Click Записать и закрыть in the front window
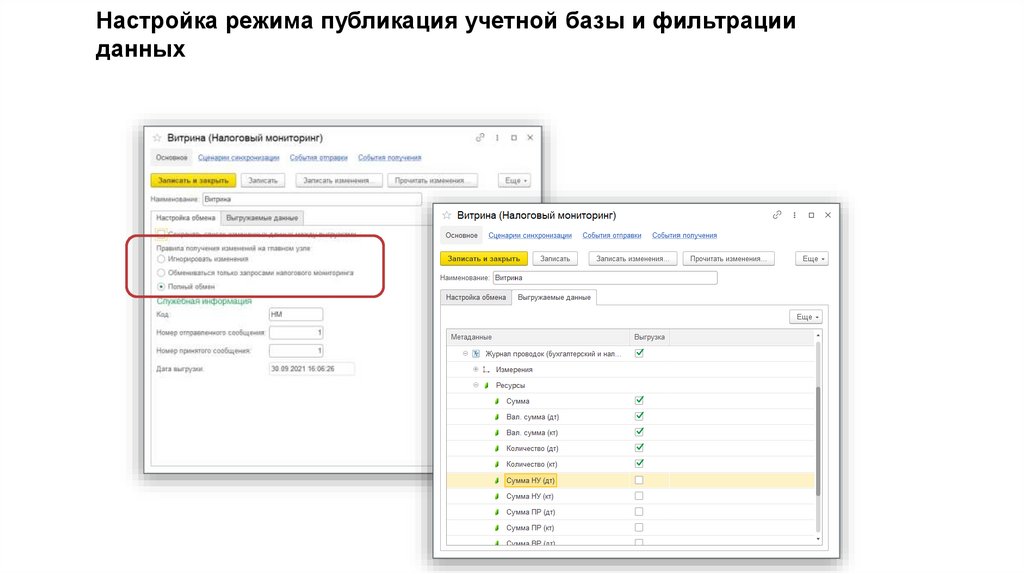1024x574 pixels. 484,259
